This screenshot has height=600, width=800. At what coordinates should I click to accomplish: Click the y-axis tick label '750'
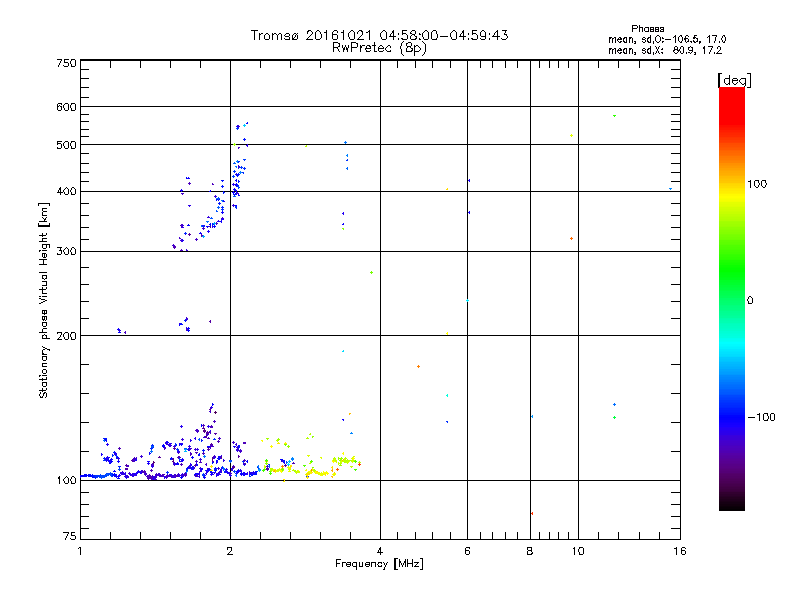(x=66, y=63)
